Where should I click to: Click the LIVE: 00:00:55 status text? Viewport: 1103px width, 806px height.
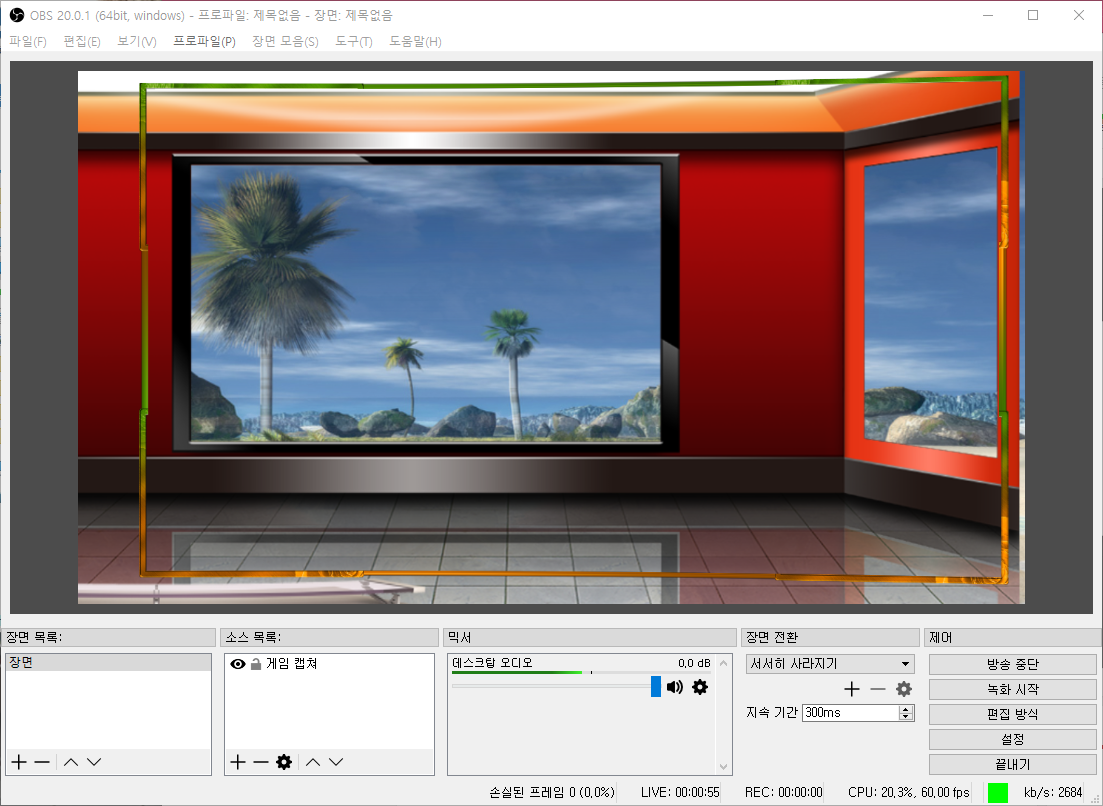pyautogui.click(x=680, y=793)
